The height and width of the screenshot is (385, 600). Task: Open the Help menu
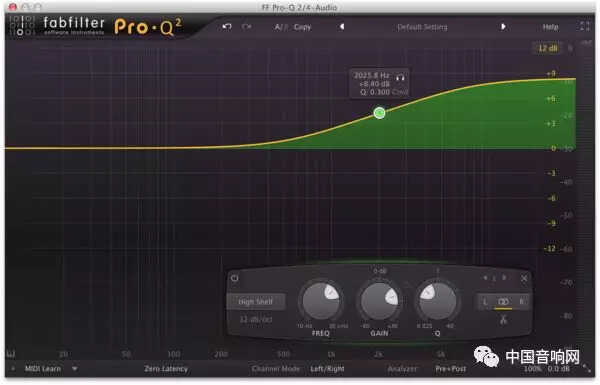tap(550, 27)
